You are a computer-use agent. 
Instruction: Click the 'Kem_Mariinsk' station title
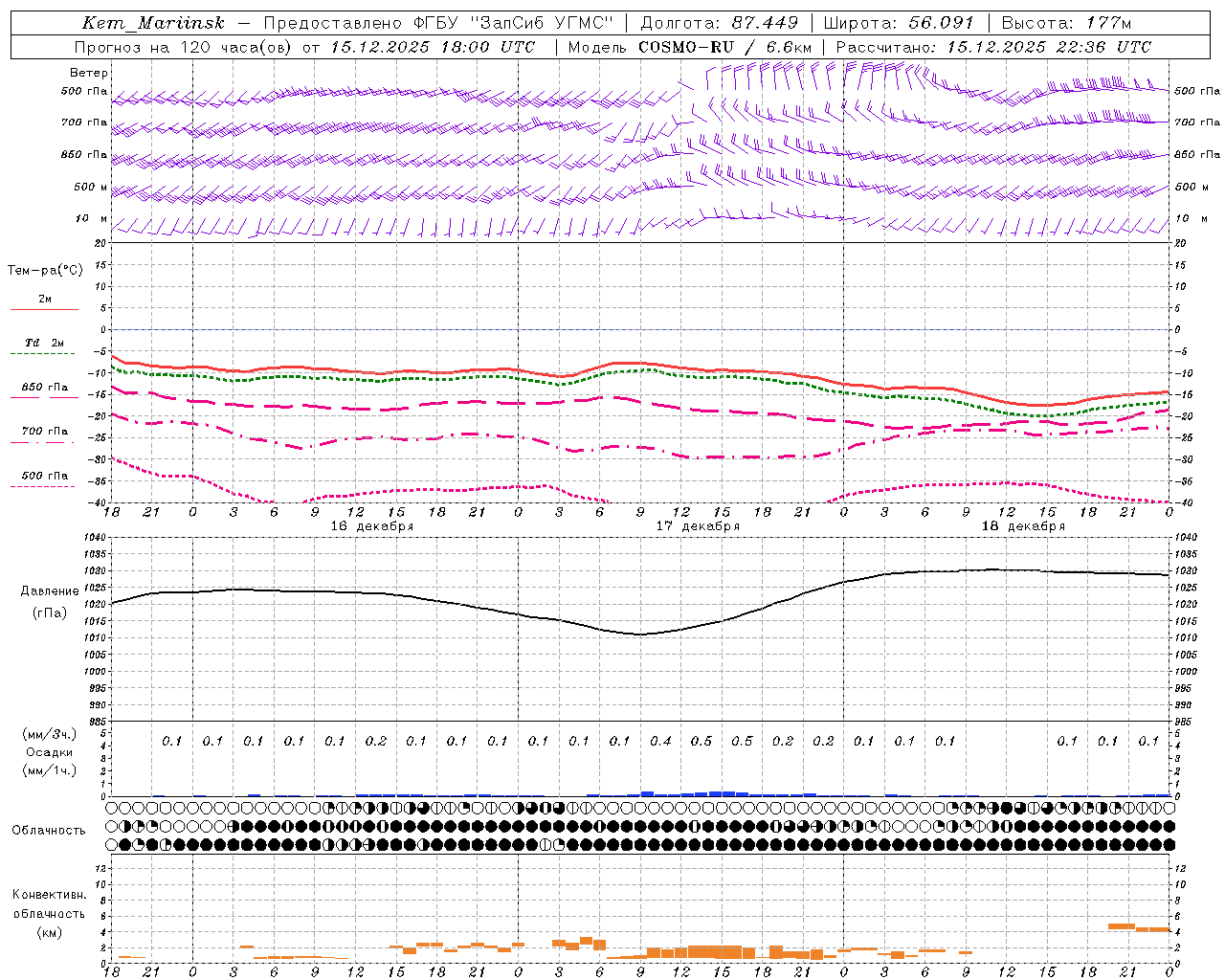(x=153, y=23)
